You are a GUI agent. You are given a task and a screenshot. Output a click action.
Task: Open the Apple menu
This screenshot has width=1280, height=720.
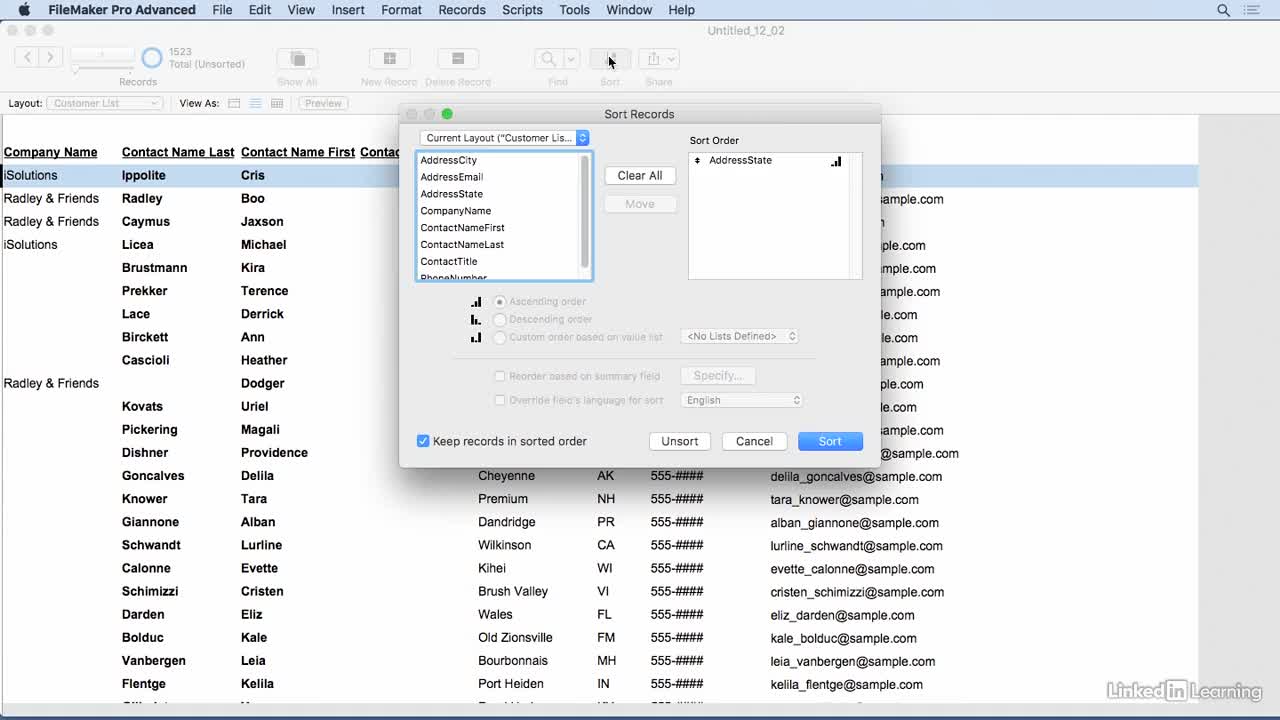click(x=24, y=10)
